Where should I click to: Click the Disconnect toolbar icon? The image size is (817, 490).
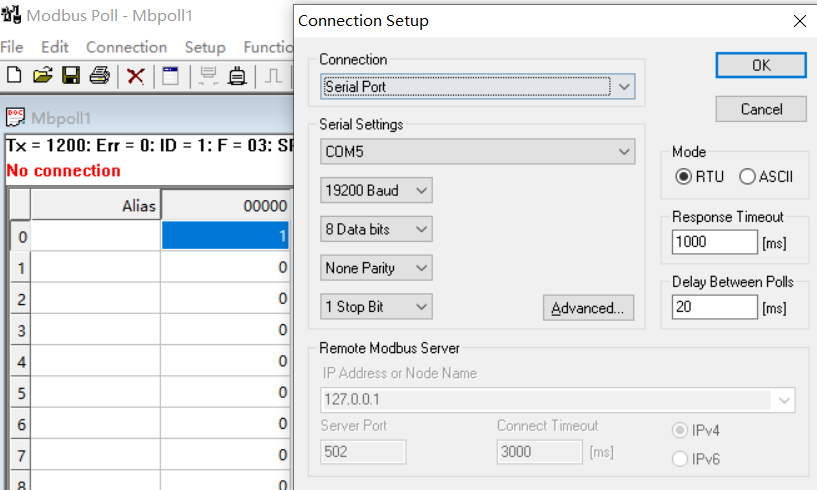[x=237, y=76]
